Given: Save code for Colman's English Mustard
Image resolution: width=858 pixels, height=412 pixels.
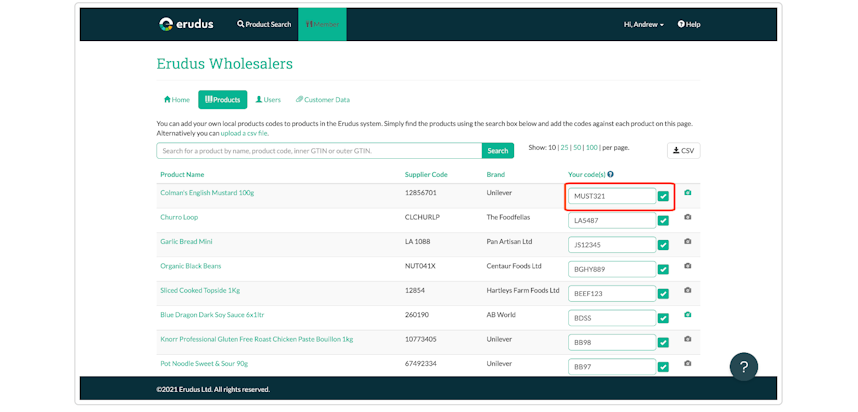Looking at the screenshot, I should (x=663, y=196).
